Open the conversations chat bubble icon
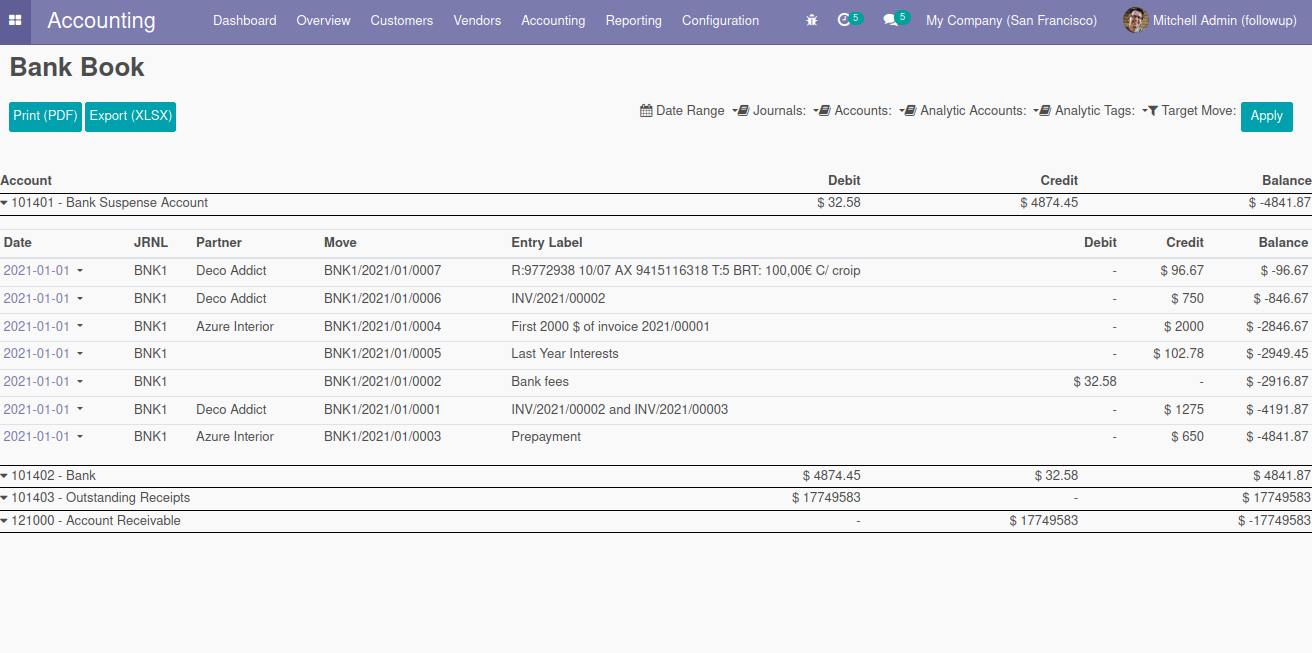This screenshot has width=1312, height=653. (890, 20)
